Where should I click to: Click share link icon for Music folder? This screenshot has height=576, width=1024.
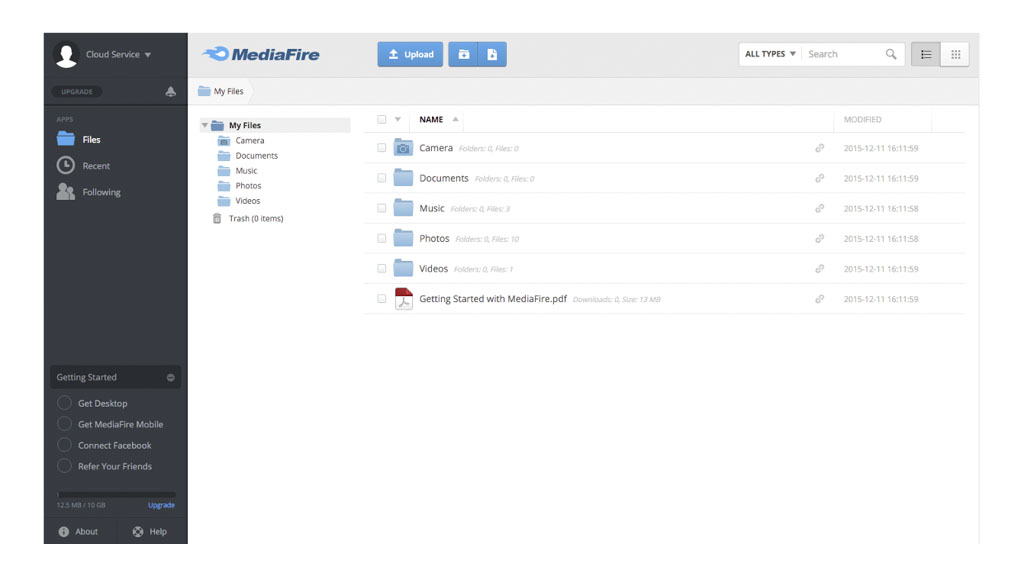tap(819, 209)
